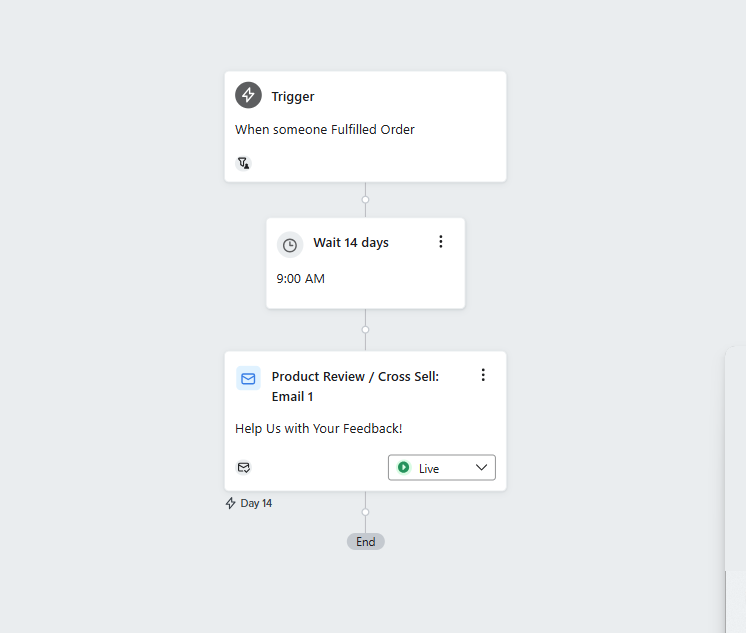Click the 9:00 AM wait time
Viewport: 746px width, 633px height.
pos(301,278)
